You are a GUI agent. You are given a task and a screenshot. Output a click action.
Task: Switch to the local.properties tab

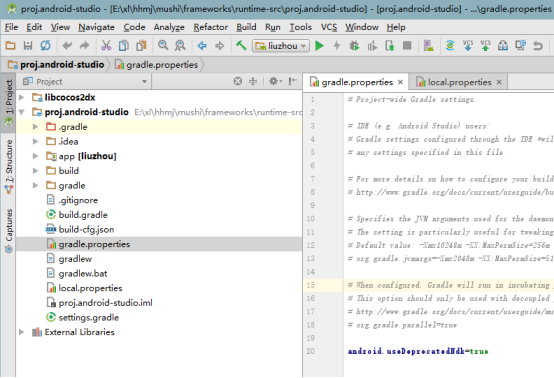tap(459, 82)
